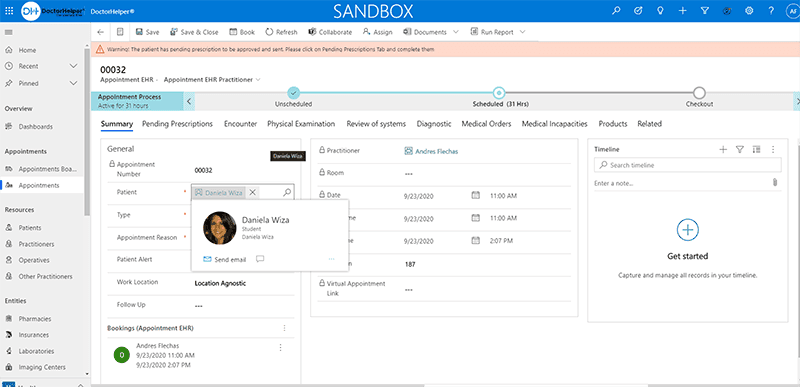800x387 pixels.
Task: Open the task flow target icon
Action: click(638, 11)
